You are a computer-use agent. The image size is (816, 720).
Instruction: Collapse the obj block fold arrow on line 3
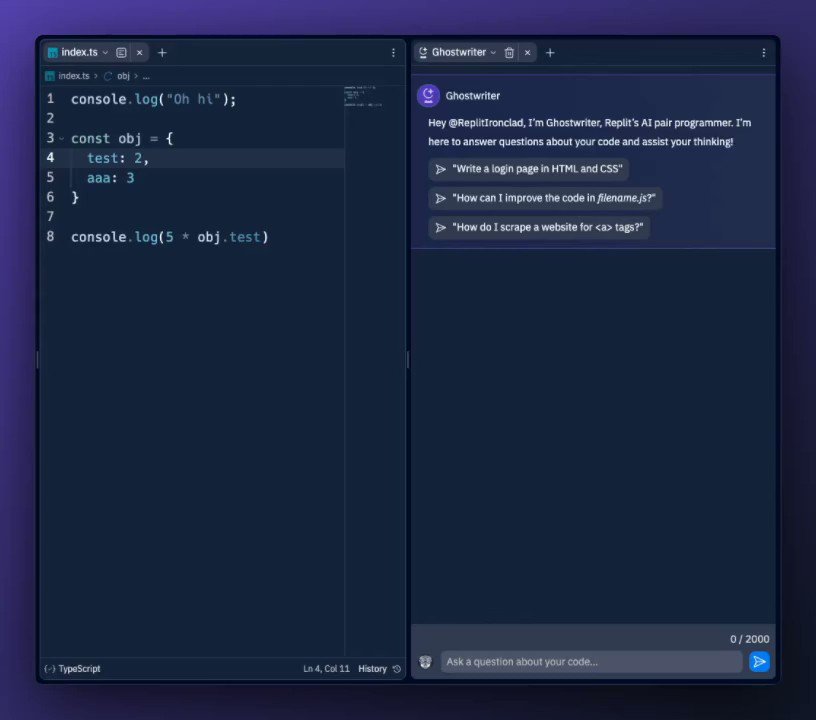coord(61,138)
